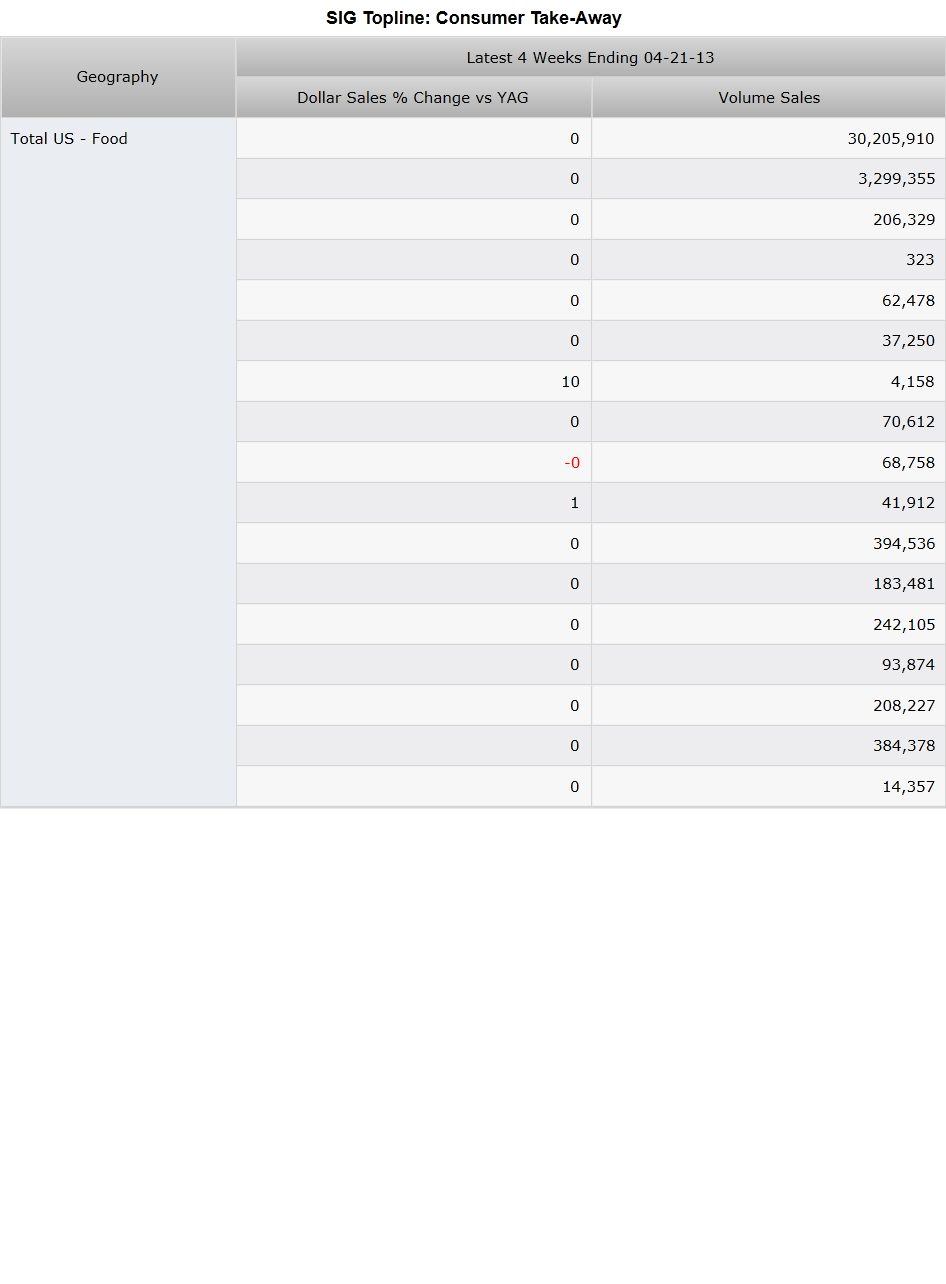The height and width of the screenshot is (1284, 946).
Task: Select the Latest 4 Weeks Ending 04-21-13 header
Action: (x=591, y=58)
